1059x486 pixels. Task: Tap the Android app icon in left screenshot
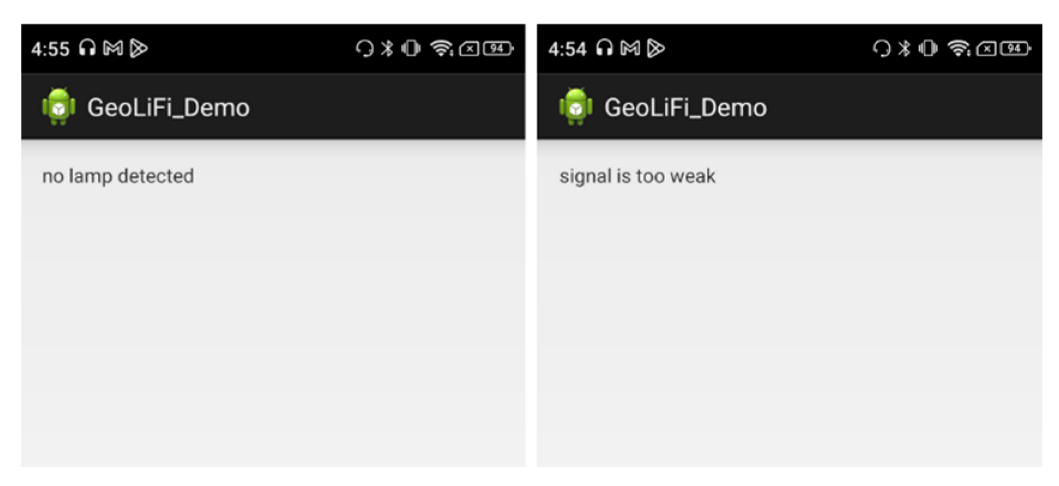pyautogui.click(x=59, y=107)
